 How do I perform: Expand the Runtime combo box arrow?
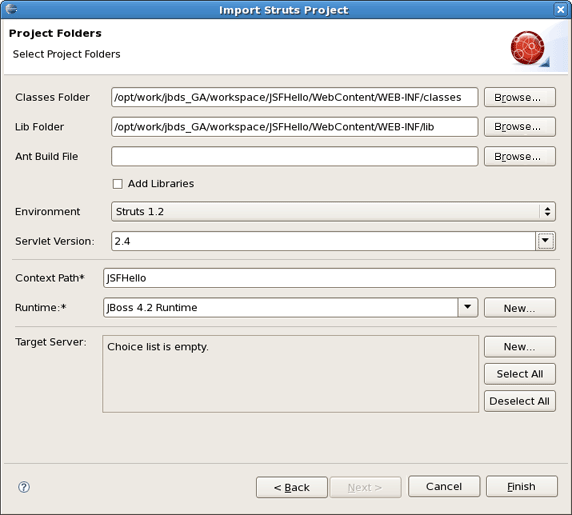click(x=468, y=307)
